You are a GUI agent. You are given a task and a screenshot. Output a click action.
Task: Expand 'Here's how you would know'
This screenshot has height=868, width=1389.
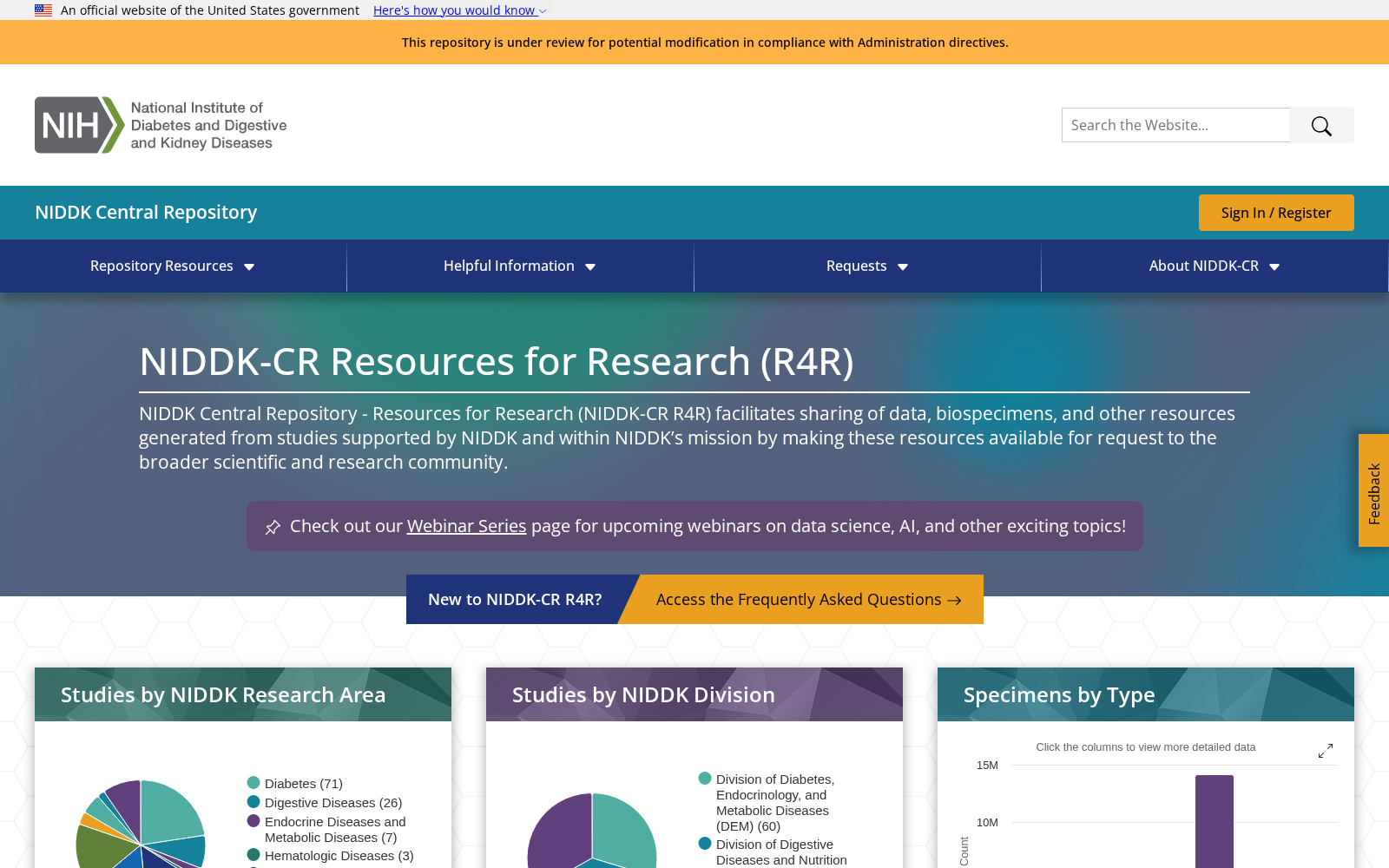(459, 10)
